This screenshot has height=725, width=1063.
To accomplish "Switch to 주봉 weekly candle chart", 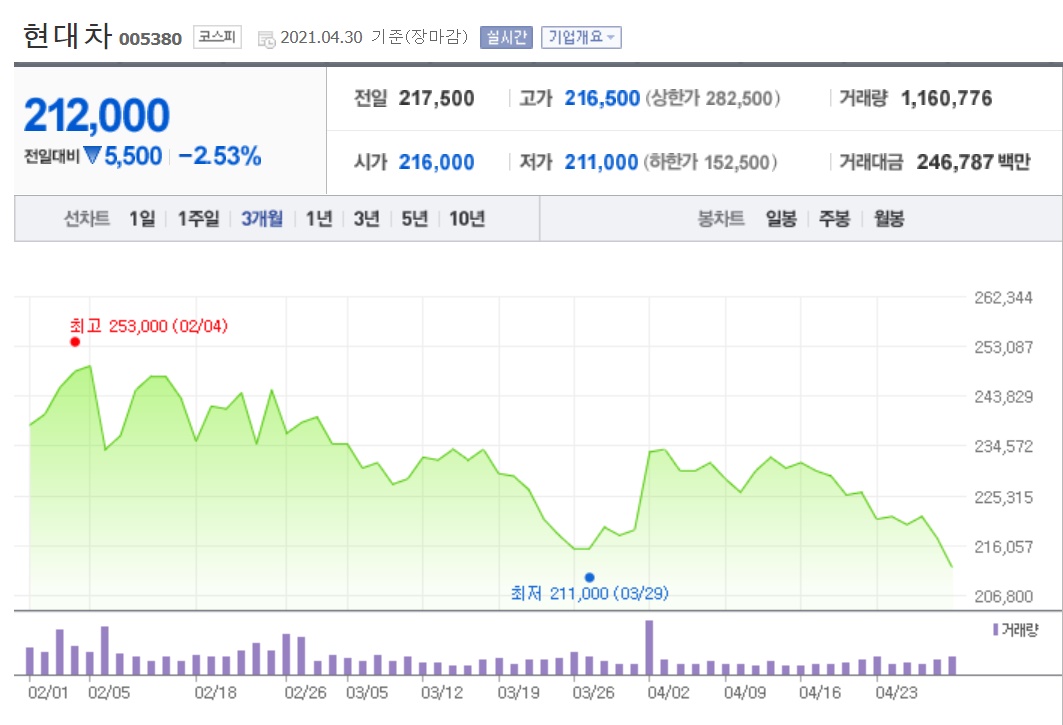I will coord(835,218).
